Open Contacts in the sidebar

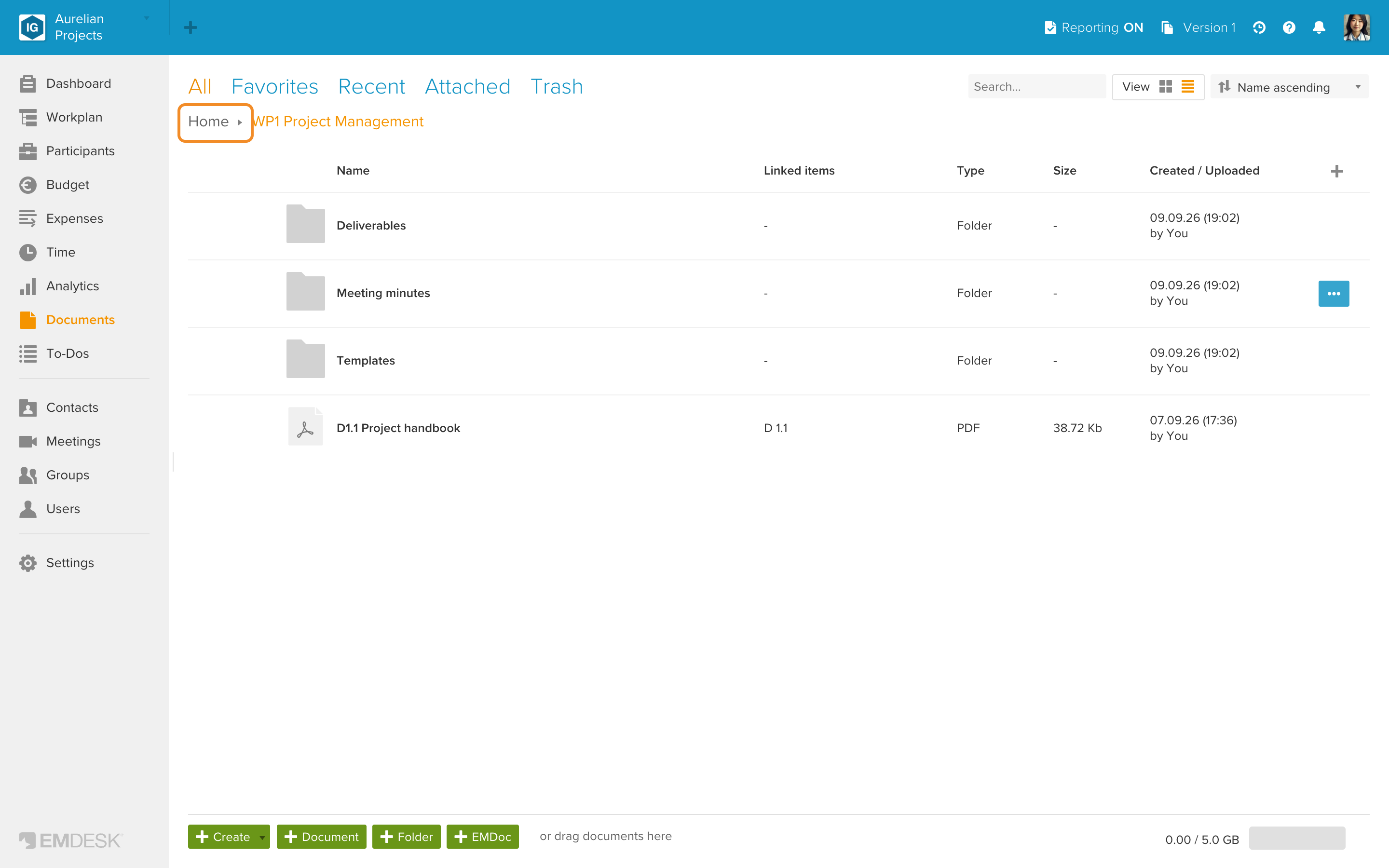(58, 407)
